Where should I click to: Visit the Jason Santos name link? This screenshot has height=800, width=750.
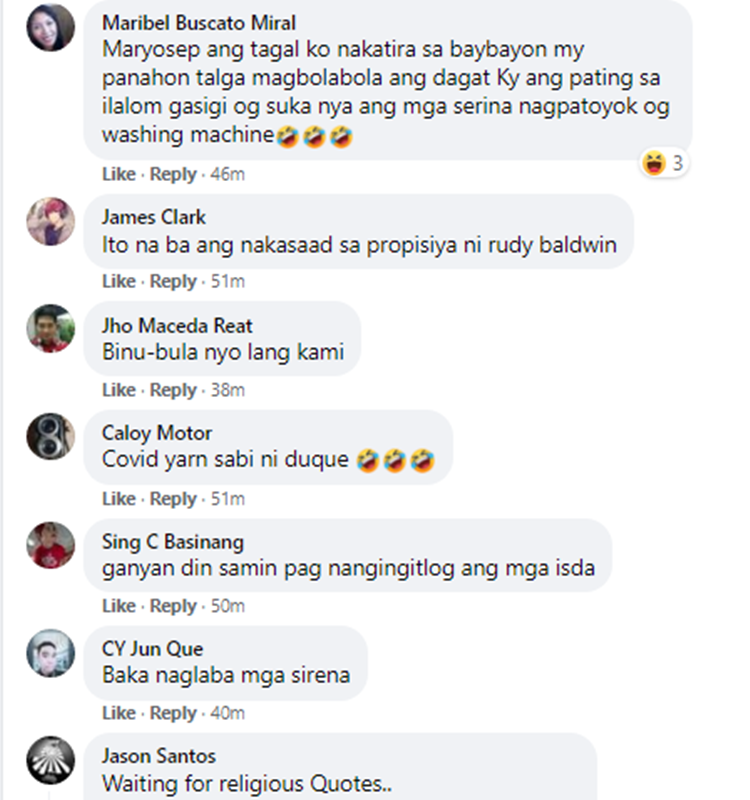pyautogui.click(x=159, y=756)
